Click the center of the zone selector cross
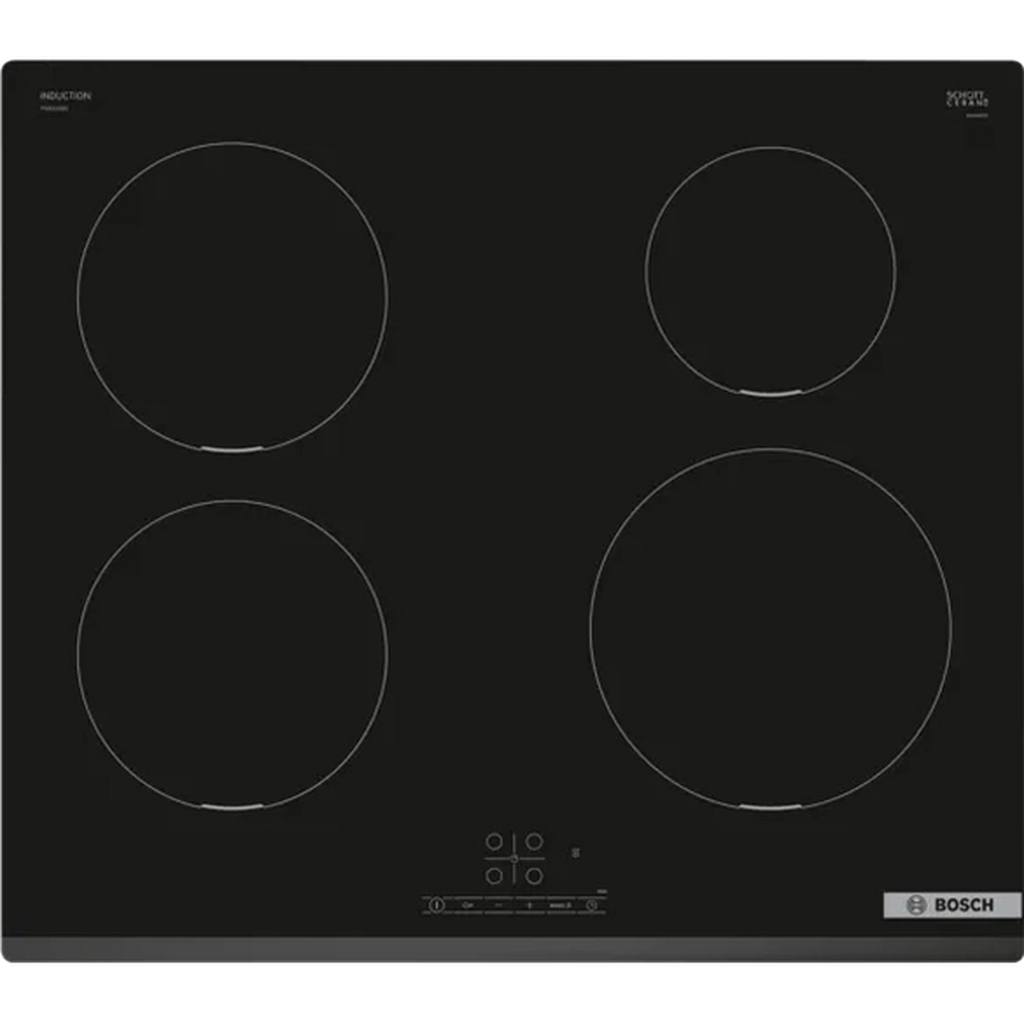The image size is (1024, 1024). click(514, 859)
